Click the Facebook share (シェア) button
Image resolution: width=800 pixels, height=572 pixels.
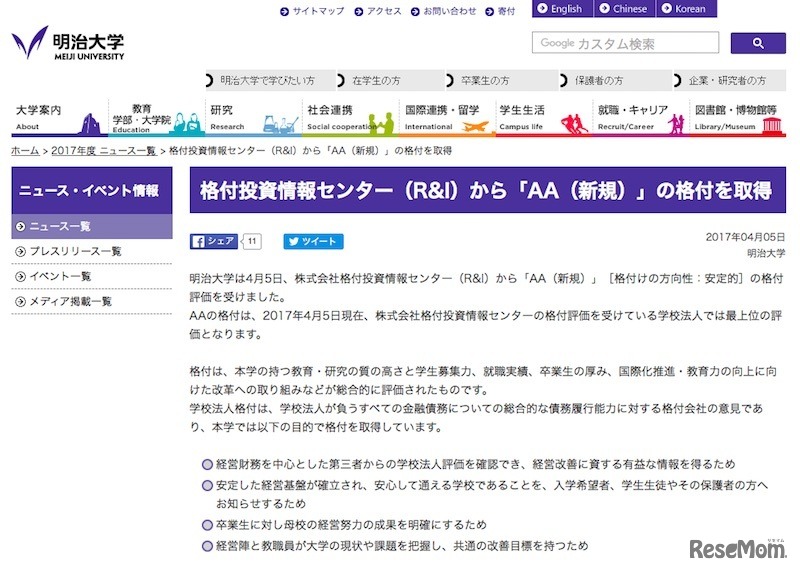(x=214, y=241)
